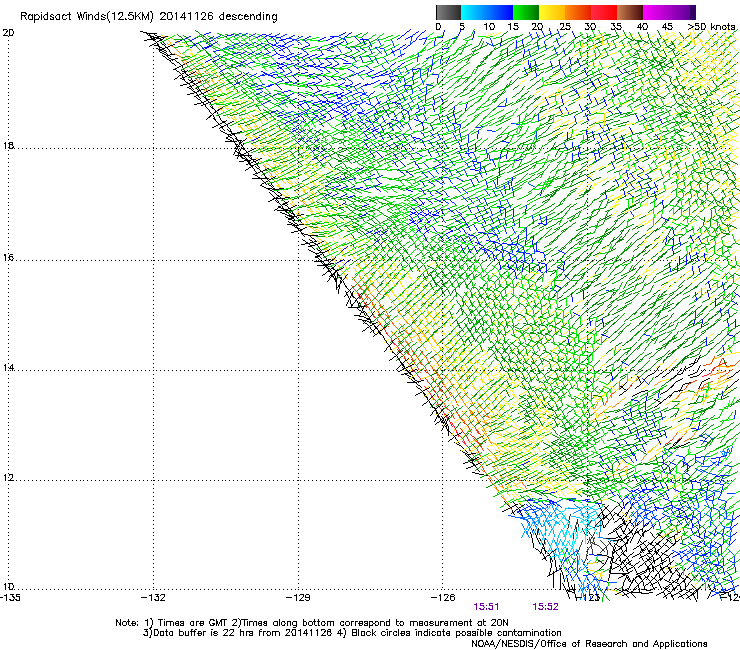The height and width of the screenshot is (650, 740).
Task: Click the title 'Rapidscat Winds(12.5KM) 20141126 descending'
Action: click(x=149, y=17)
